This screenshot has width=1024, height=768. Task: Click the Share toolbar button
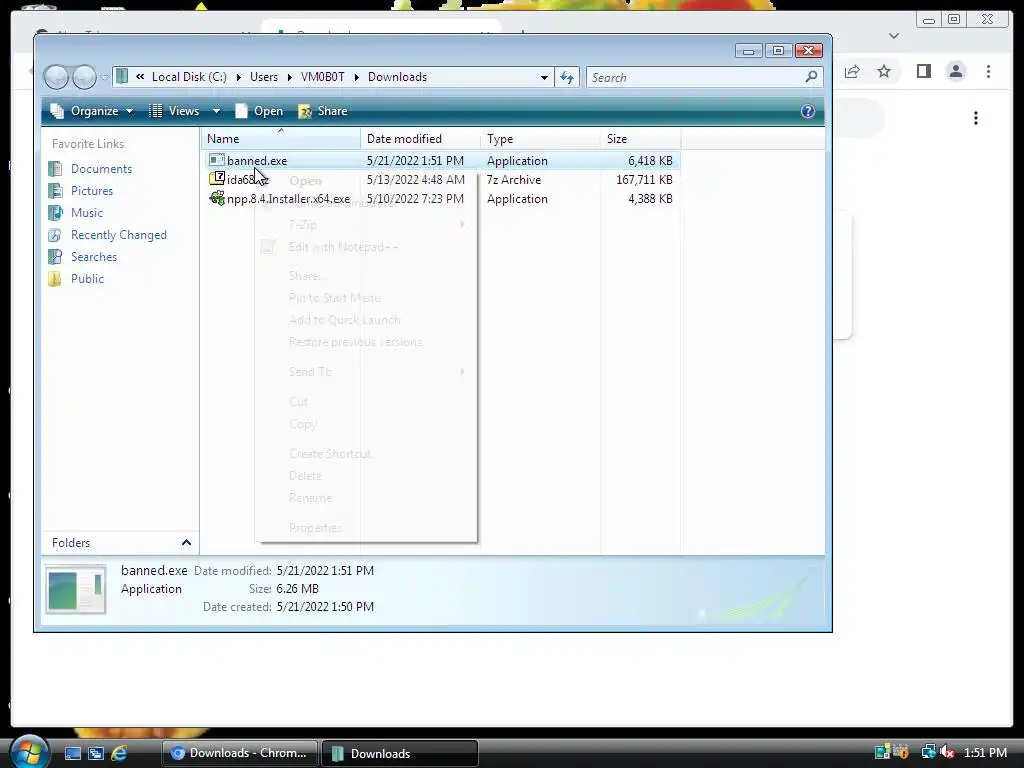pos(323,111)
